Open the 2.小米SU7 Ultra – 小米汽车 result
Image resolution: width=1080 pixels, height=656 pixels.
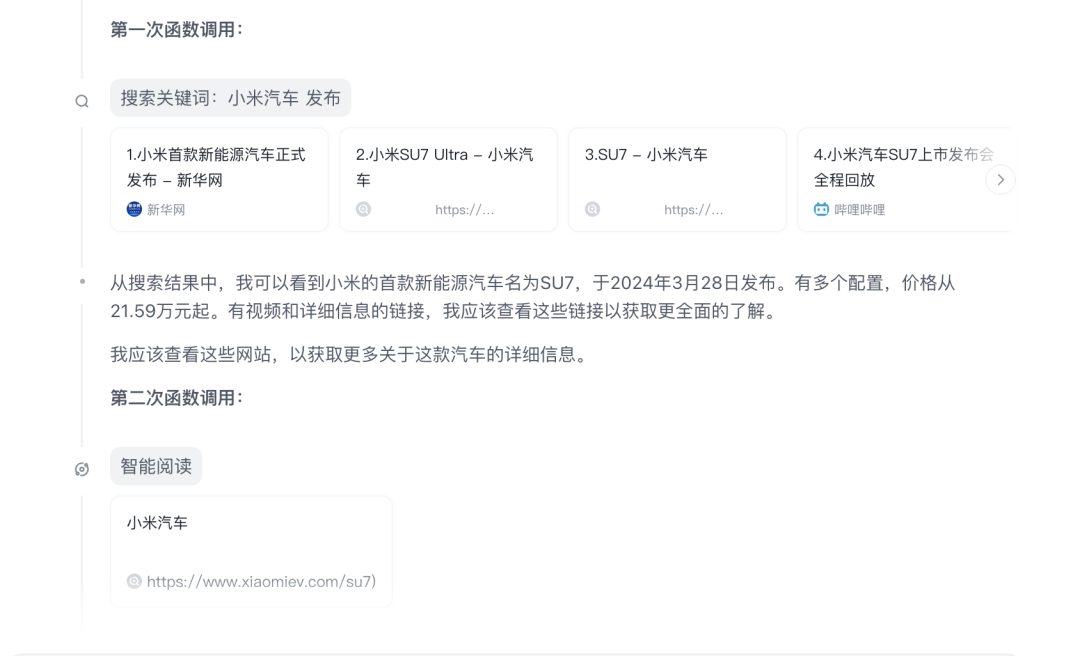click(x=448, y=180)
